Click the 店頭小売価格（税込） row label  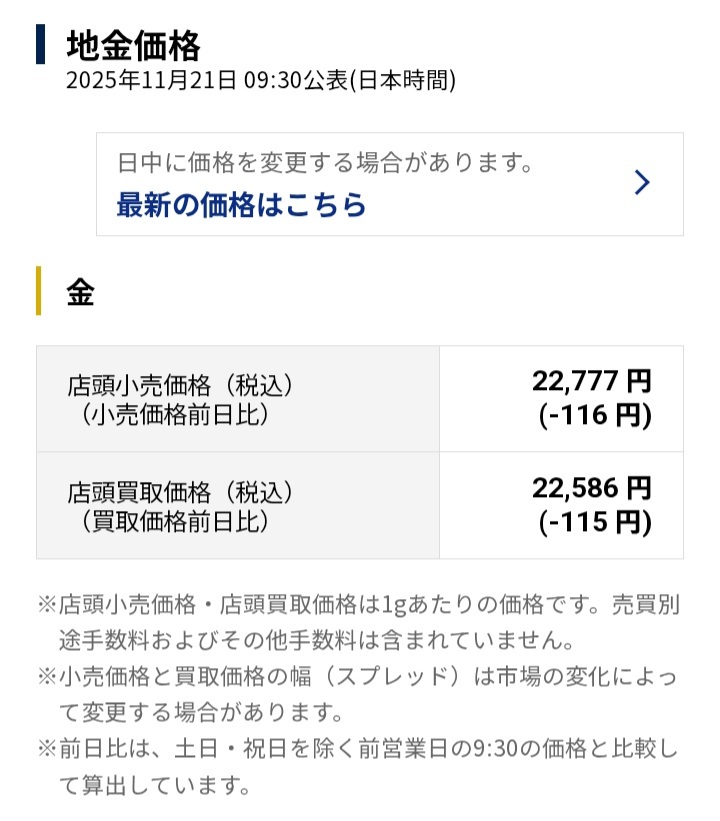(x=183, y=385)
